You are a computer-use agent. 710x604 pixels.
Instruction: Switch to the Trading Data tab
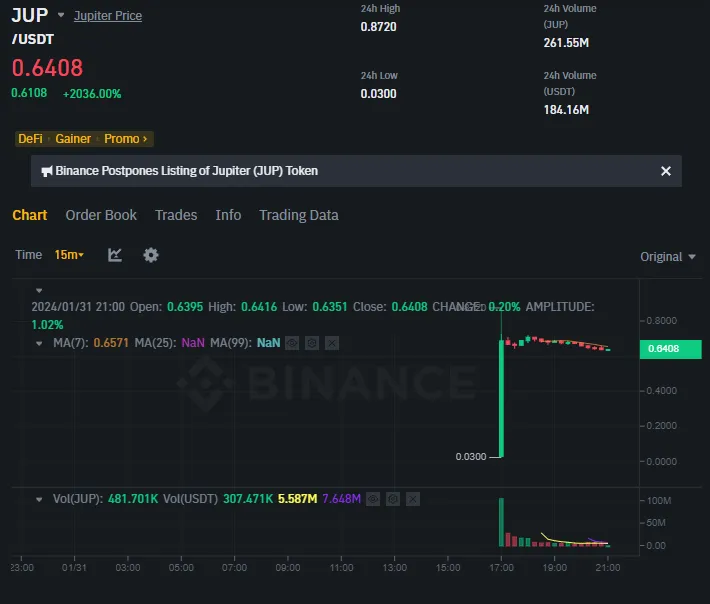(x=299, y=215)
